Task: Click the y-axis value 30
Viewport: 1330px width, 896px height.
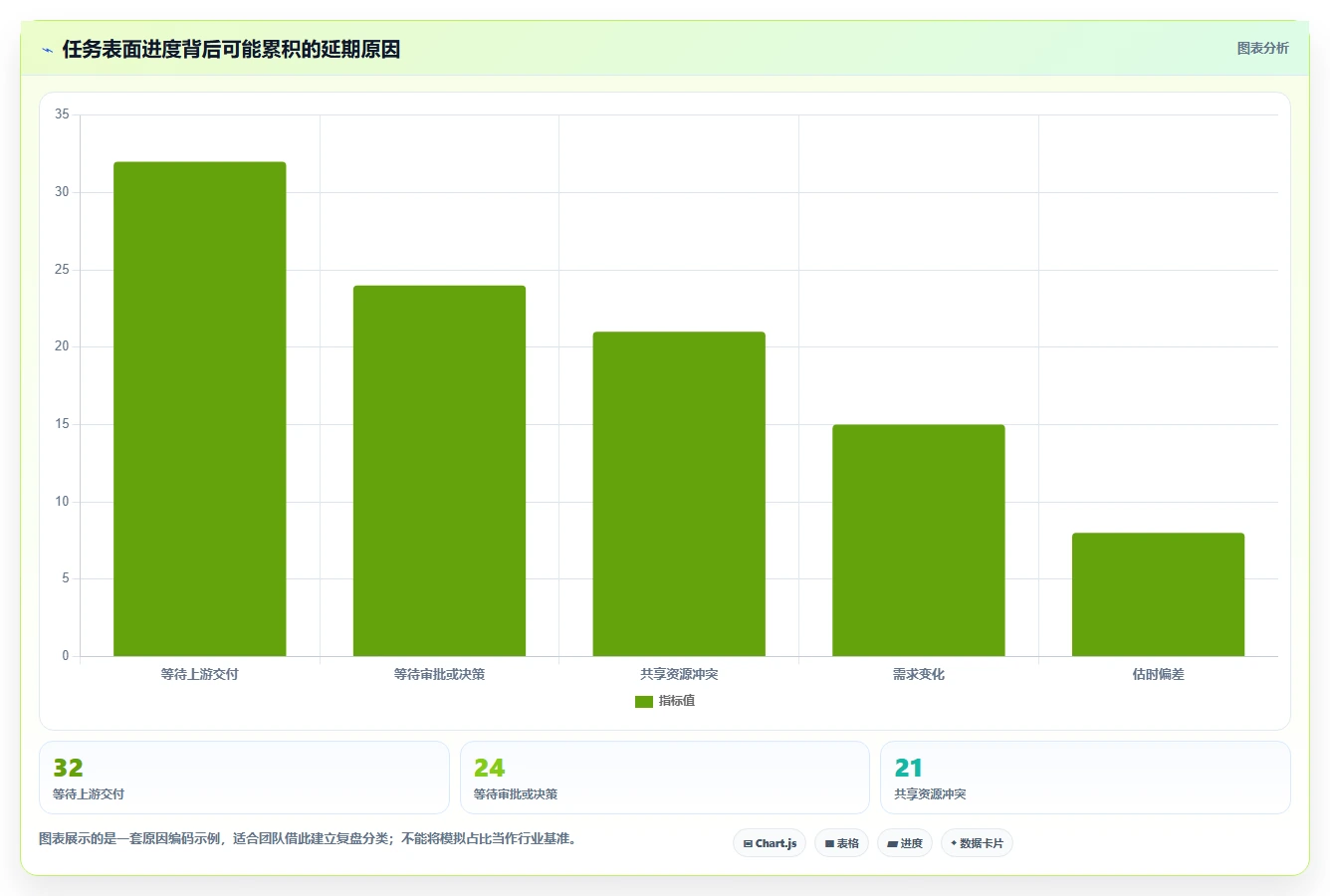Action: (x=62, y=192)
